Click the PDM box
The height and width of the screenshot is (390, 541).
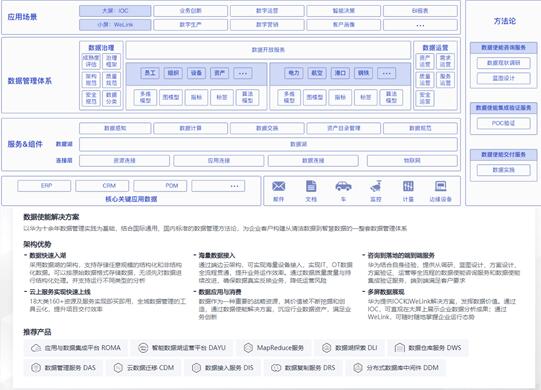(x=160, y=186)
